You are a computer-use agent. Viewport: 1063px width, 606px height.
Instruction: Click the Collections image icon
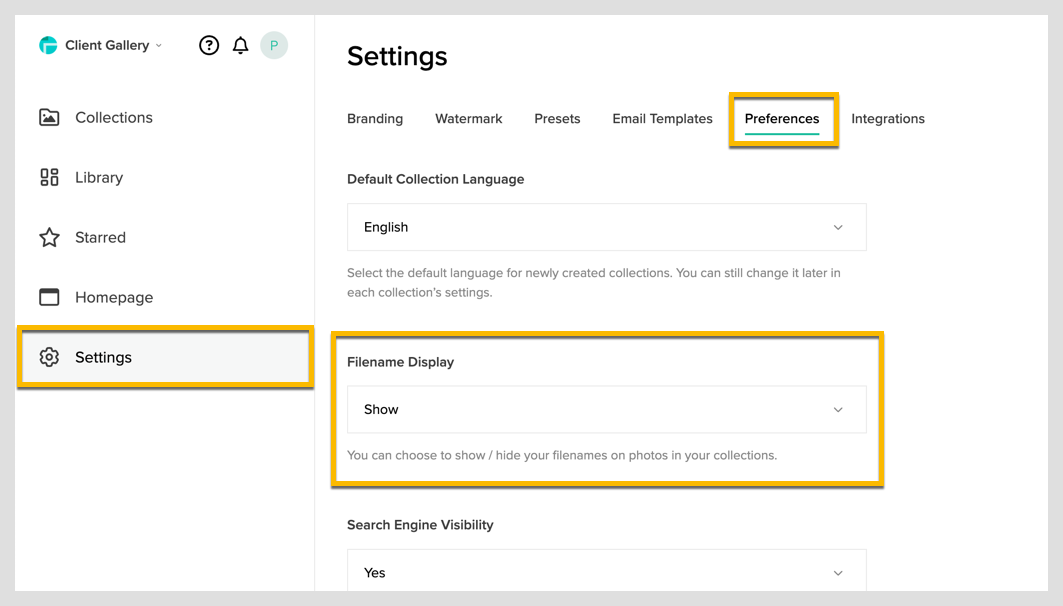[x=49, y=117]
